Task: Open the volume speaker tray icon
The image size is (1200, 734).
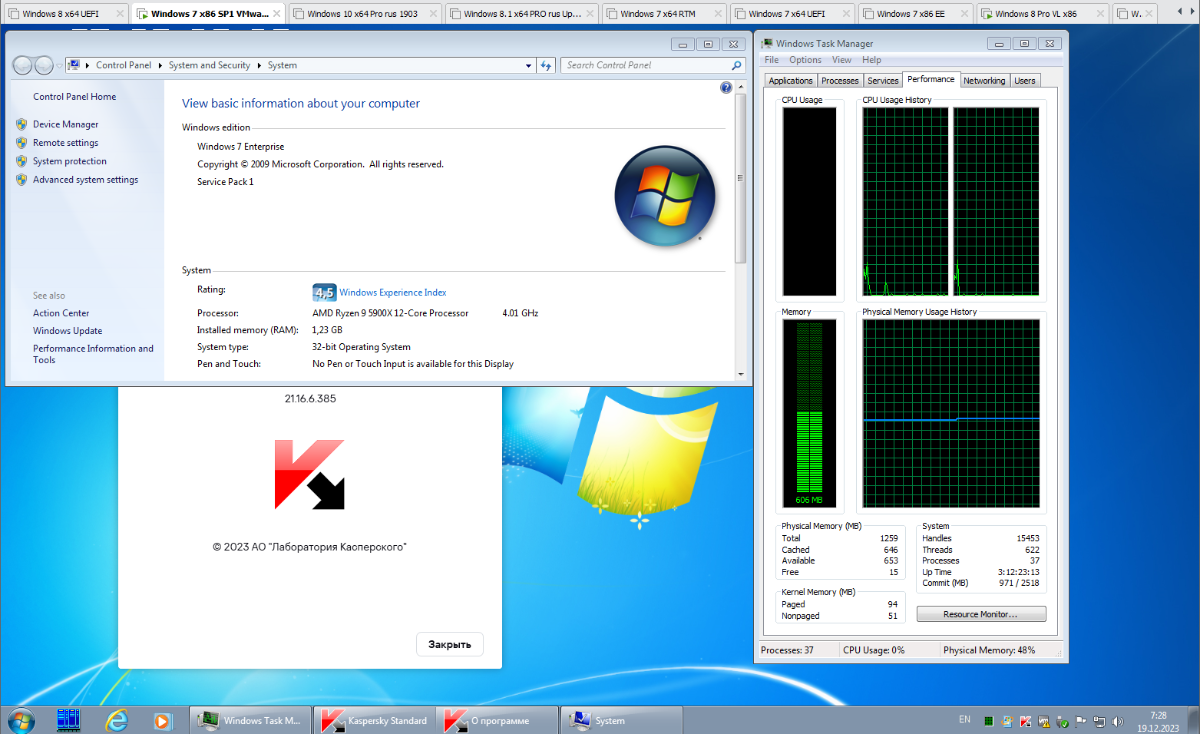Action: pyautogui.click(x=1117, y=720)
